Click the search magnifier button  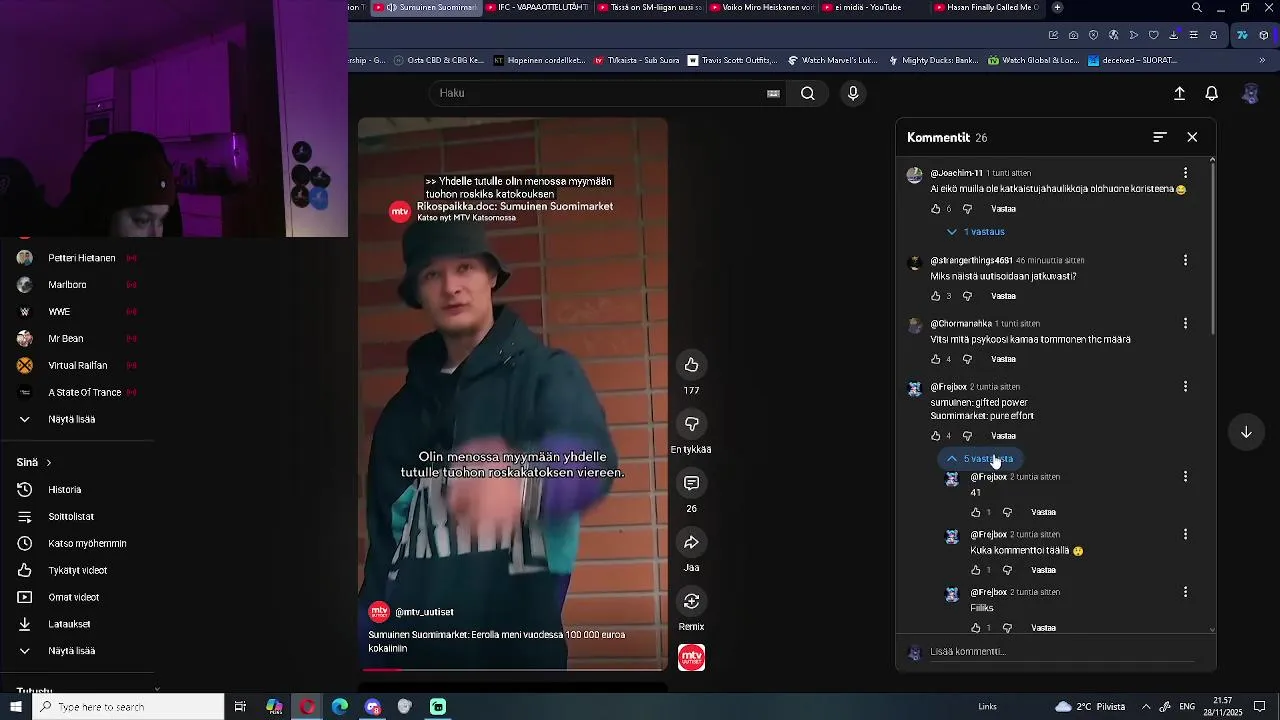click(807, 93)
